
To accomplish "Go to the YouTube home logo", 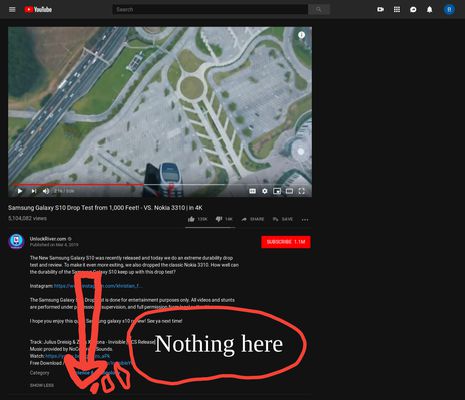I will pos(38,9).
